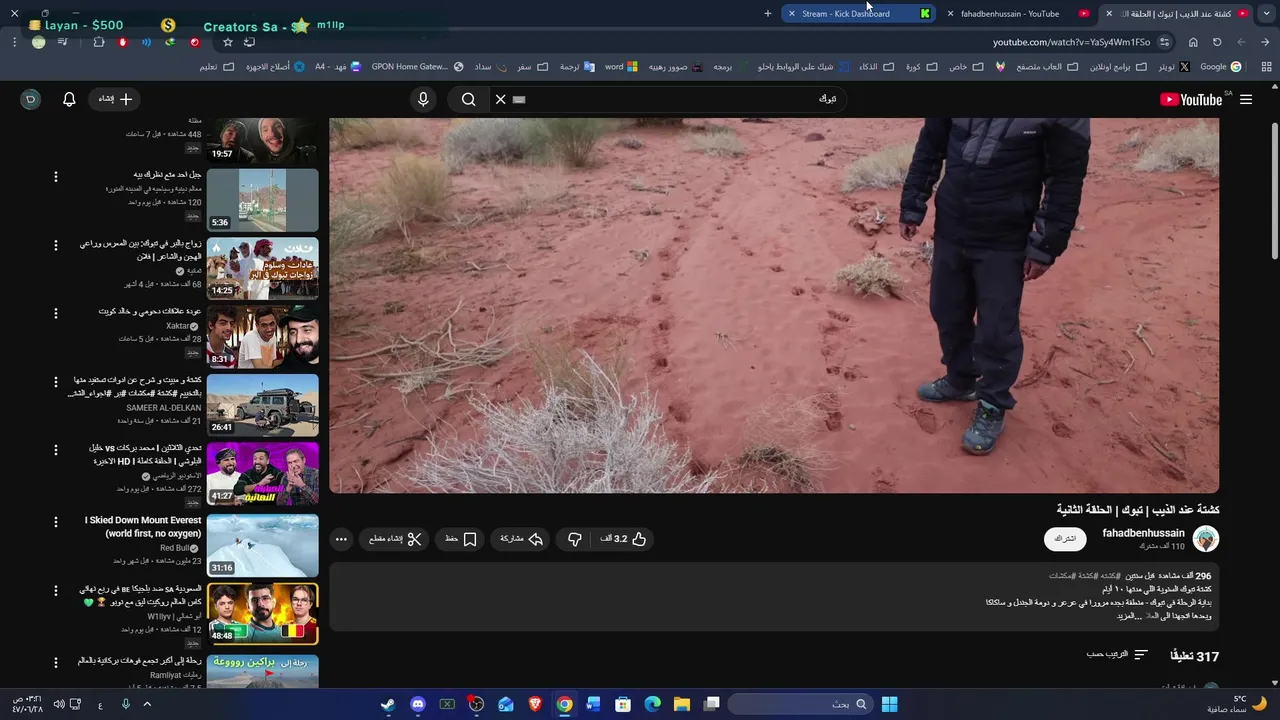Open the SAMEER AL-DELKAN video 26:41

point(263,405)
